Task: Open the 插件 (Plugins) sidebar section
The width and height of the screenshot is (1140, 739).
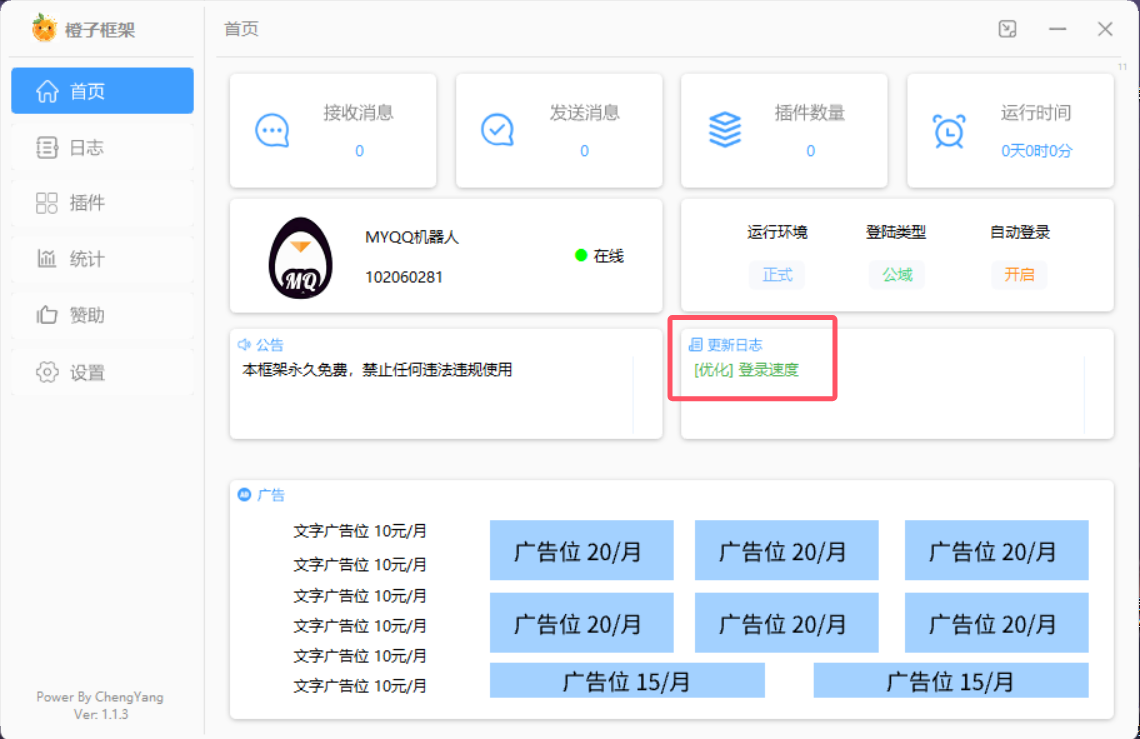Action: 101,202
